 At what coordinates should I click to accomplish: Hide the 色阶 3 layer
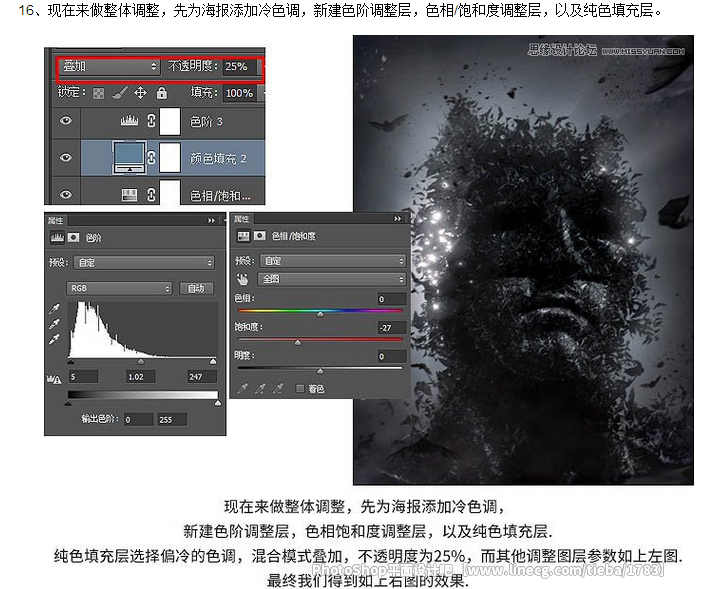coord(66,121)
